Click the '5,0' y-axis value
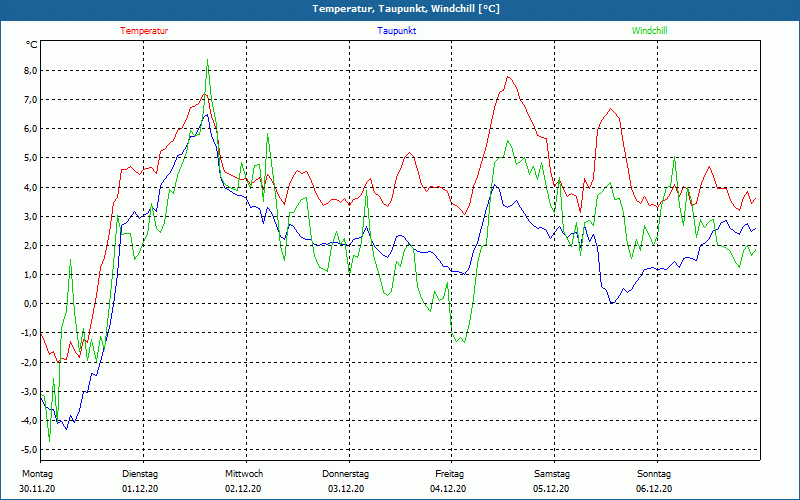800x500 pixels. tap(31, 158)
